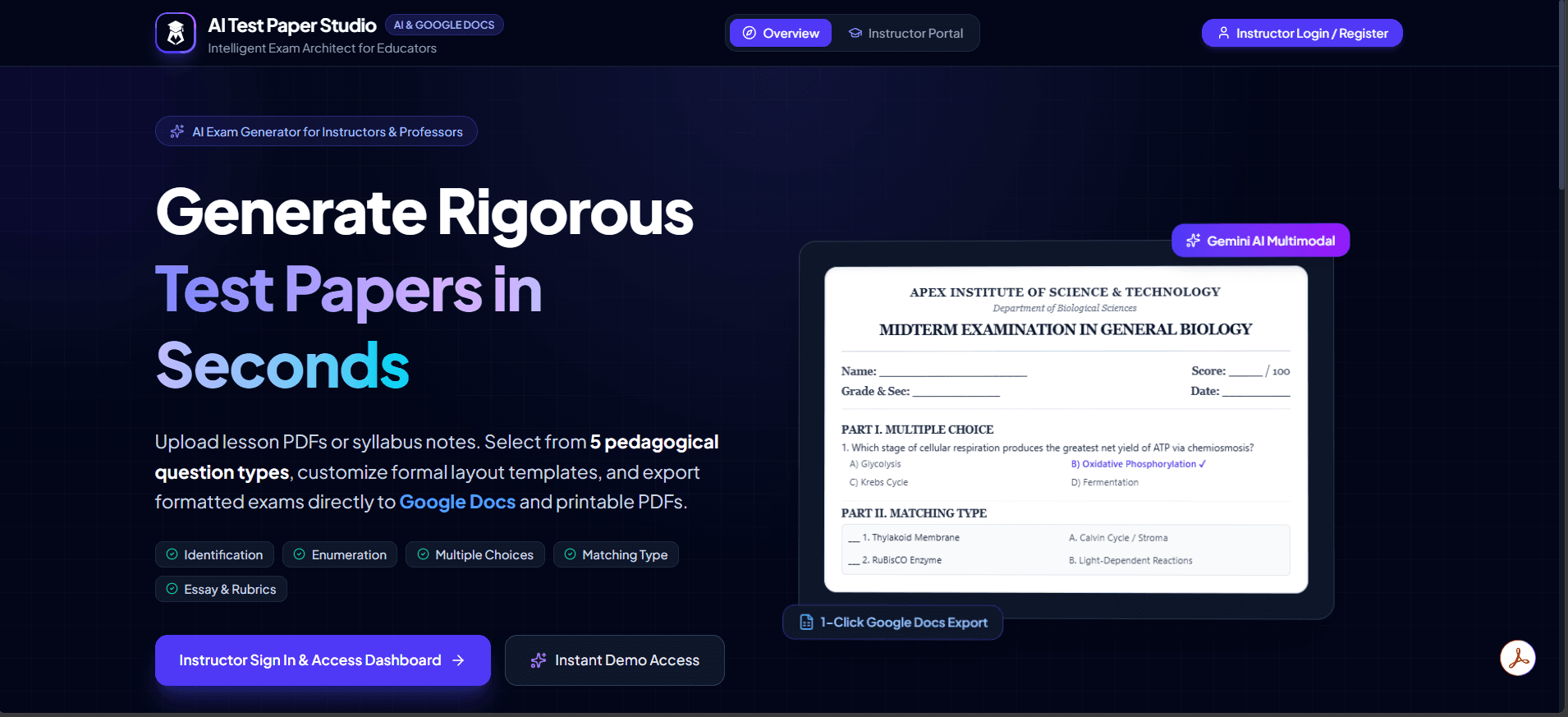Image resolution: width=1568 pixels, height=717 pixels.
Task: Click the 1-Click Google Docs Export label text
Action: click(x=904, y=623)
